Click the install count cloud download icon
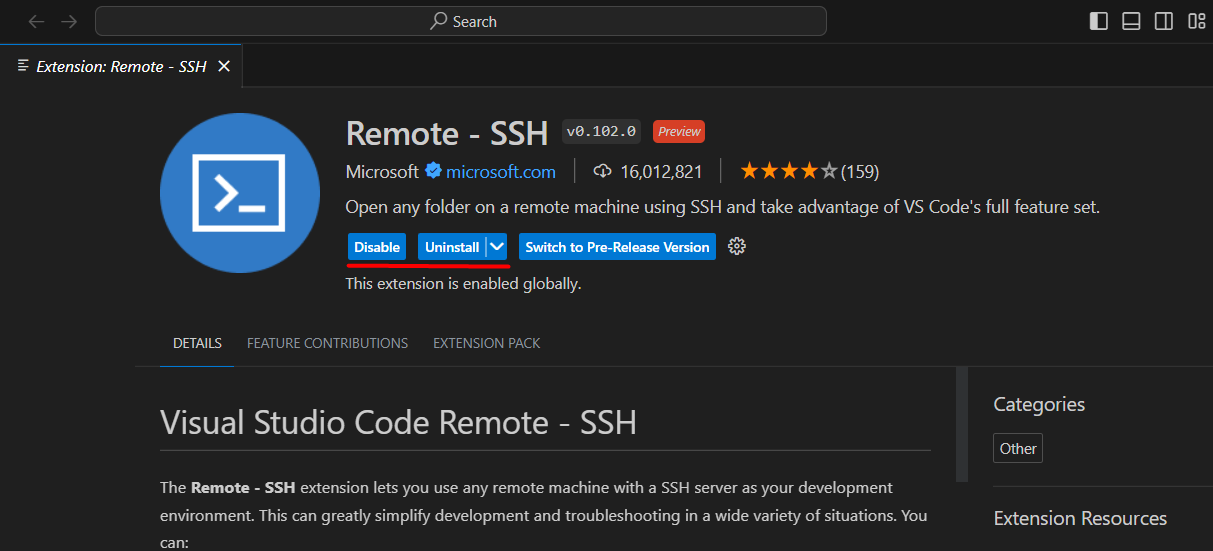 coord(602,171)
